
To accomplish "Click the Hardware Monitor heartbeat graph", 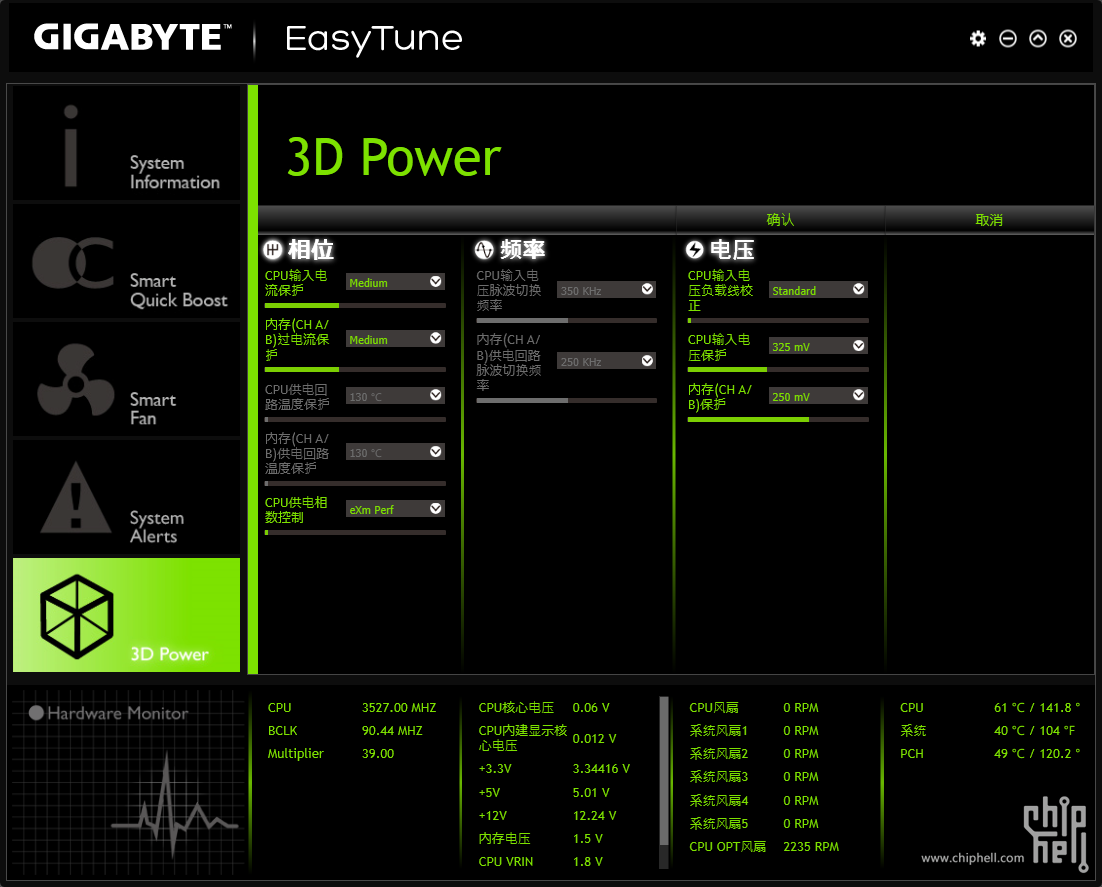I will tap(176, 805).
